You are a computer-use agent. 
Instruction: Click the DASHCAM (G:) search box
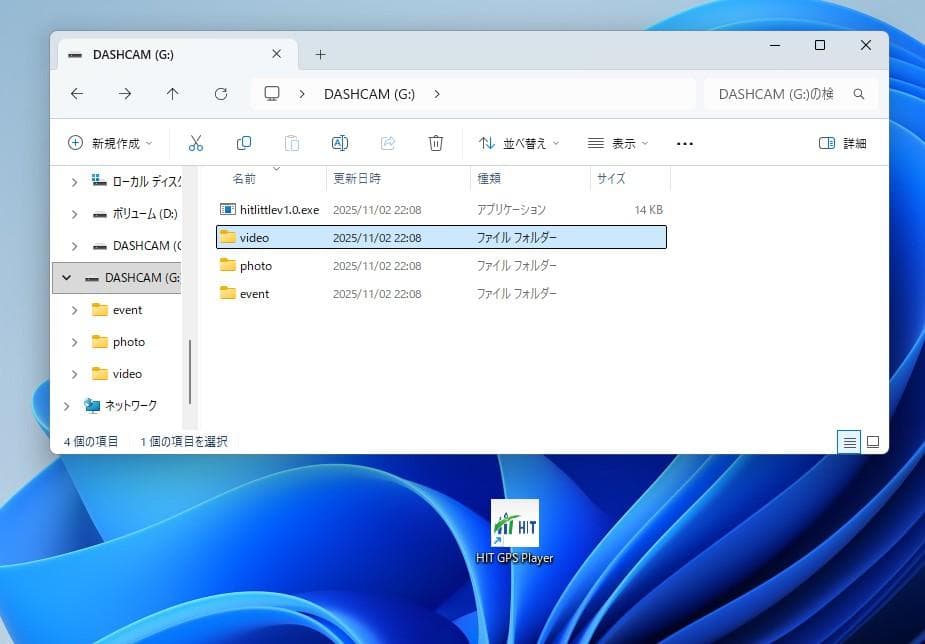point(777,94)
